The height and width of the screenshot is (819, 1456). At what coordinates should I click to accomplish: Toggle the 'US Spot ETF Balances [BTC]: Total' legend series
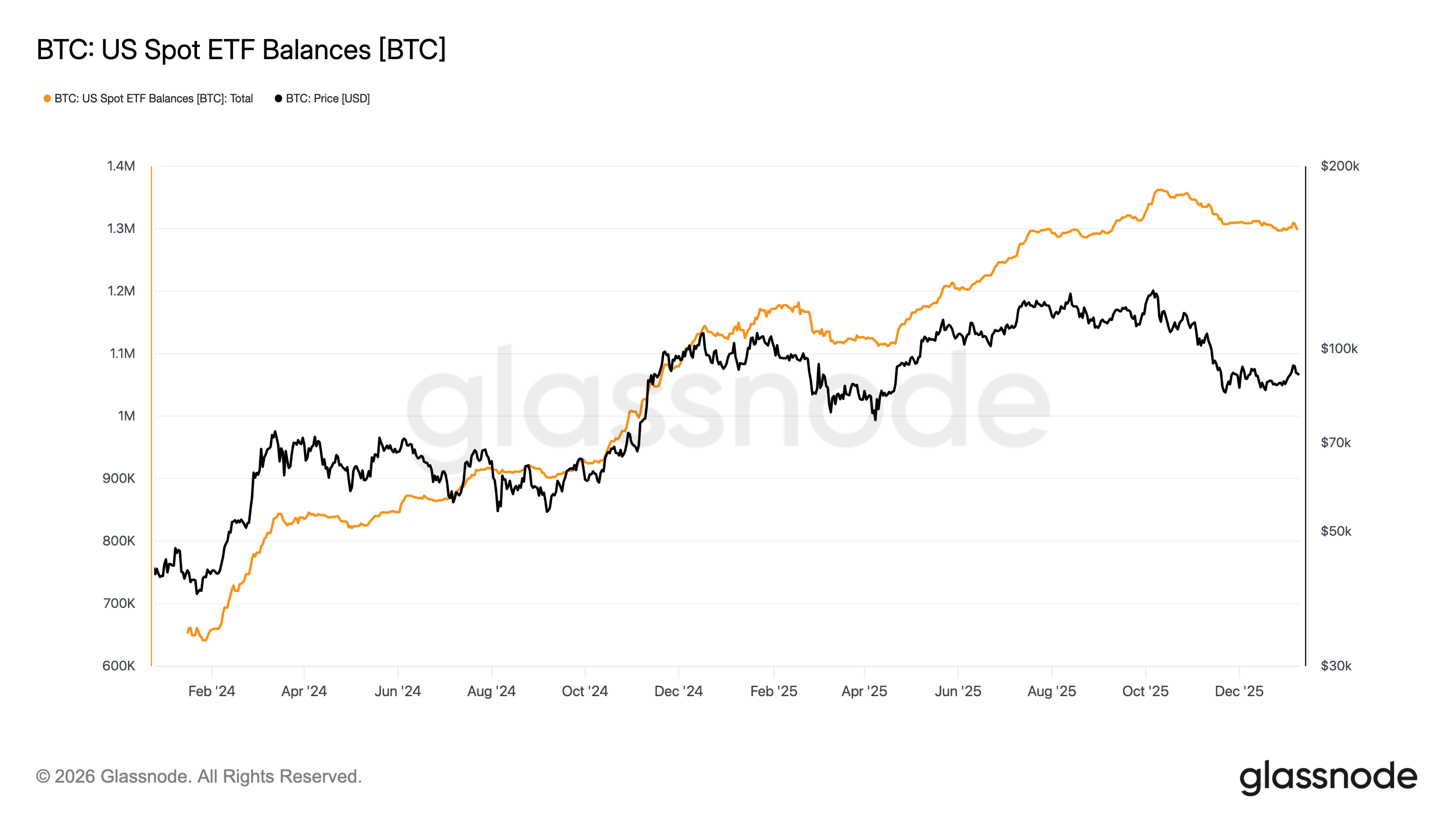point(153,98)
